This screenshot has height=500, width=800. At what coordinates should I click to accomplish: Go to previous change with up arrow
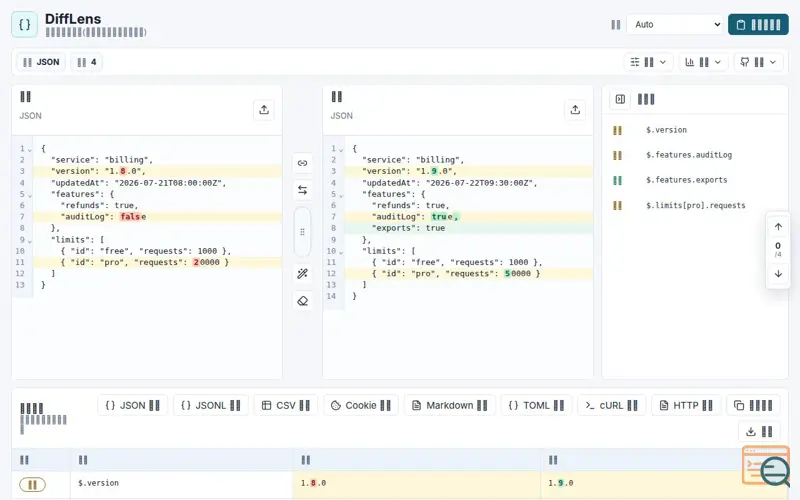(x=778, y=227)
